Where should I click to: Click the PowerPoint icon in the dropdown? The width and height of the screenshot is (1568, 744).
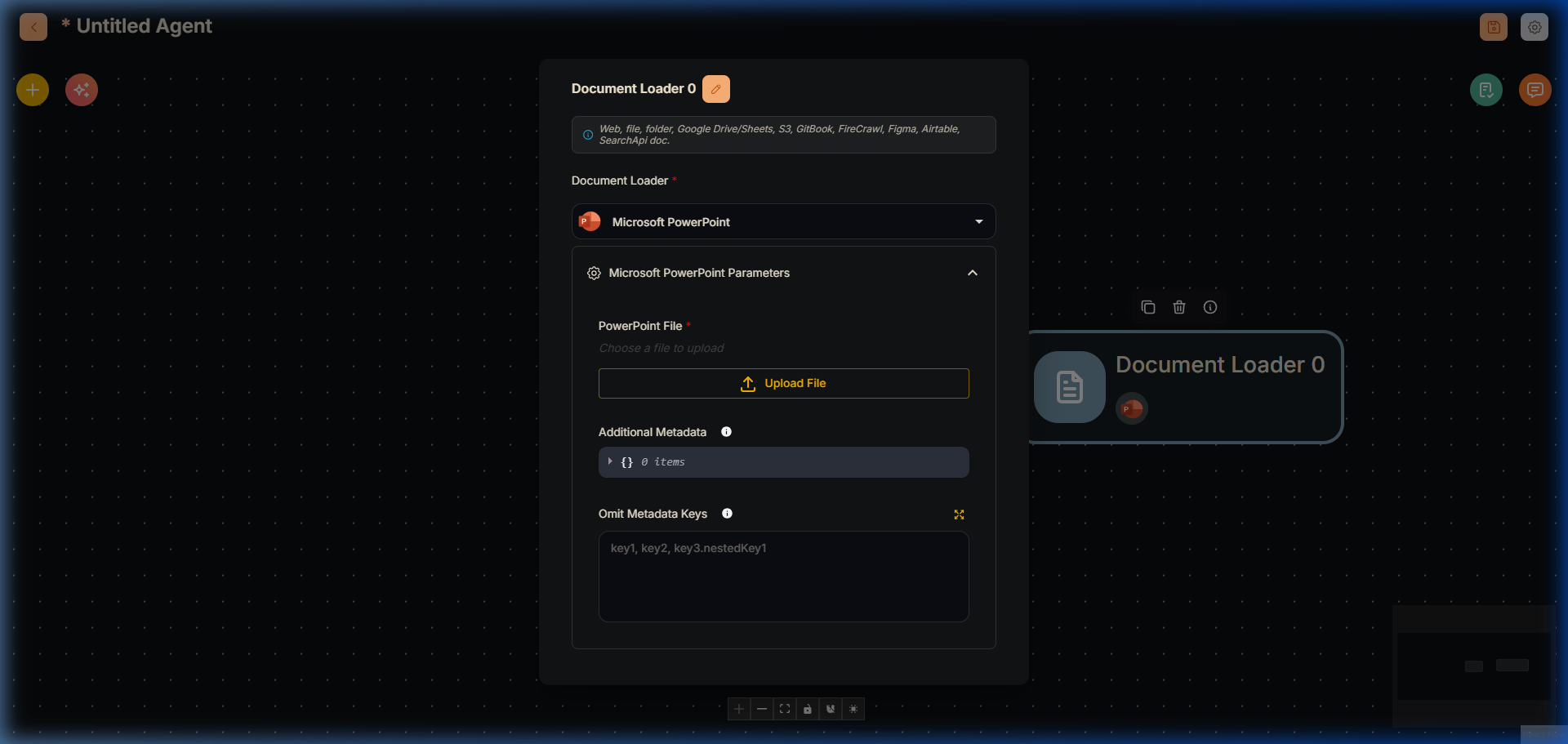590,221
